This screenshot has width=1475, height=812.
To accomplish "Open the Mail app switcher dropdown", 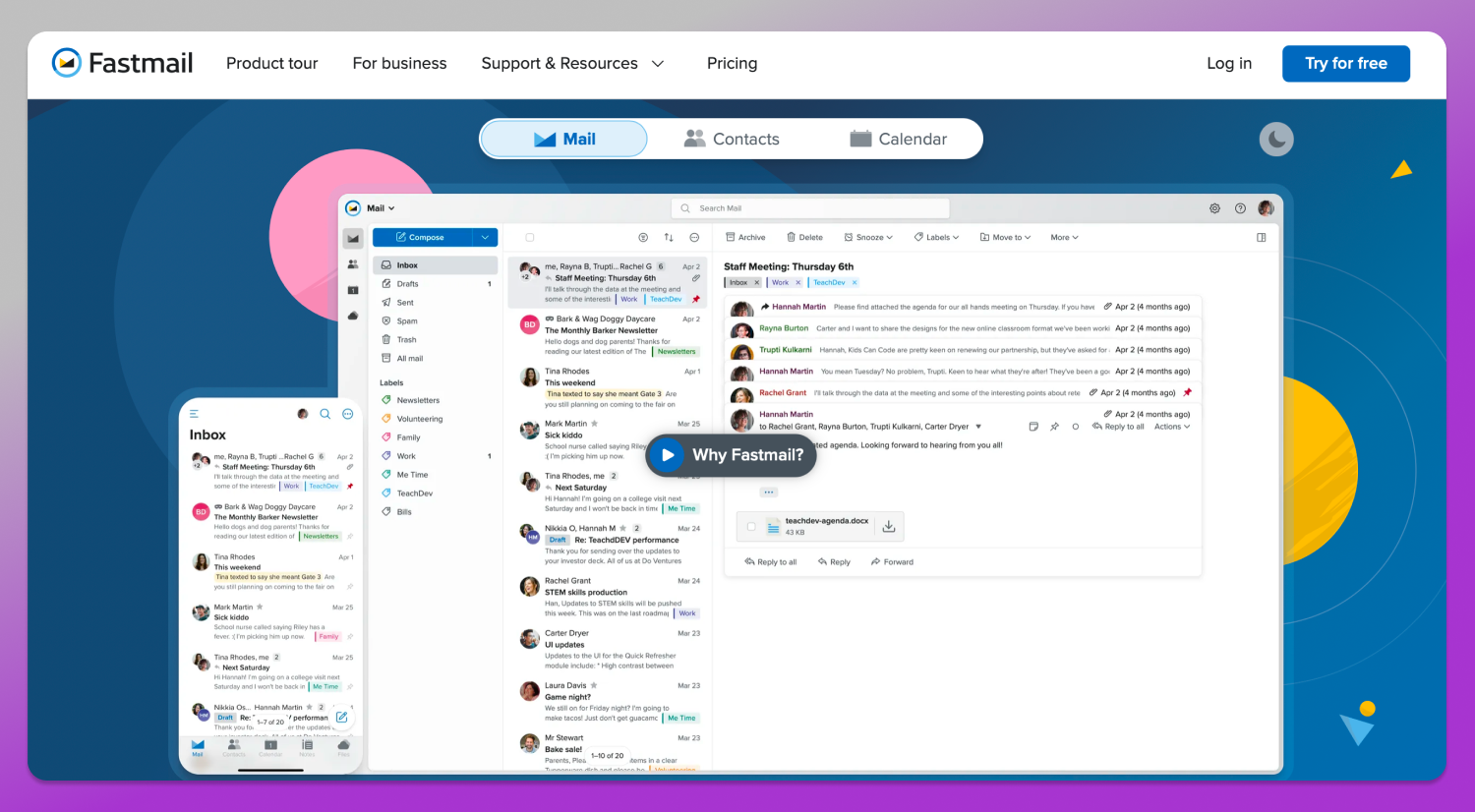I will click(381, 208).
